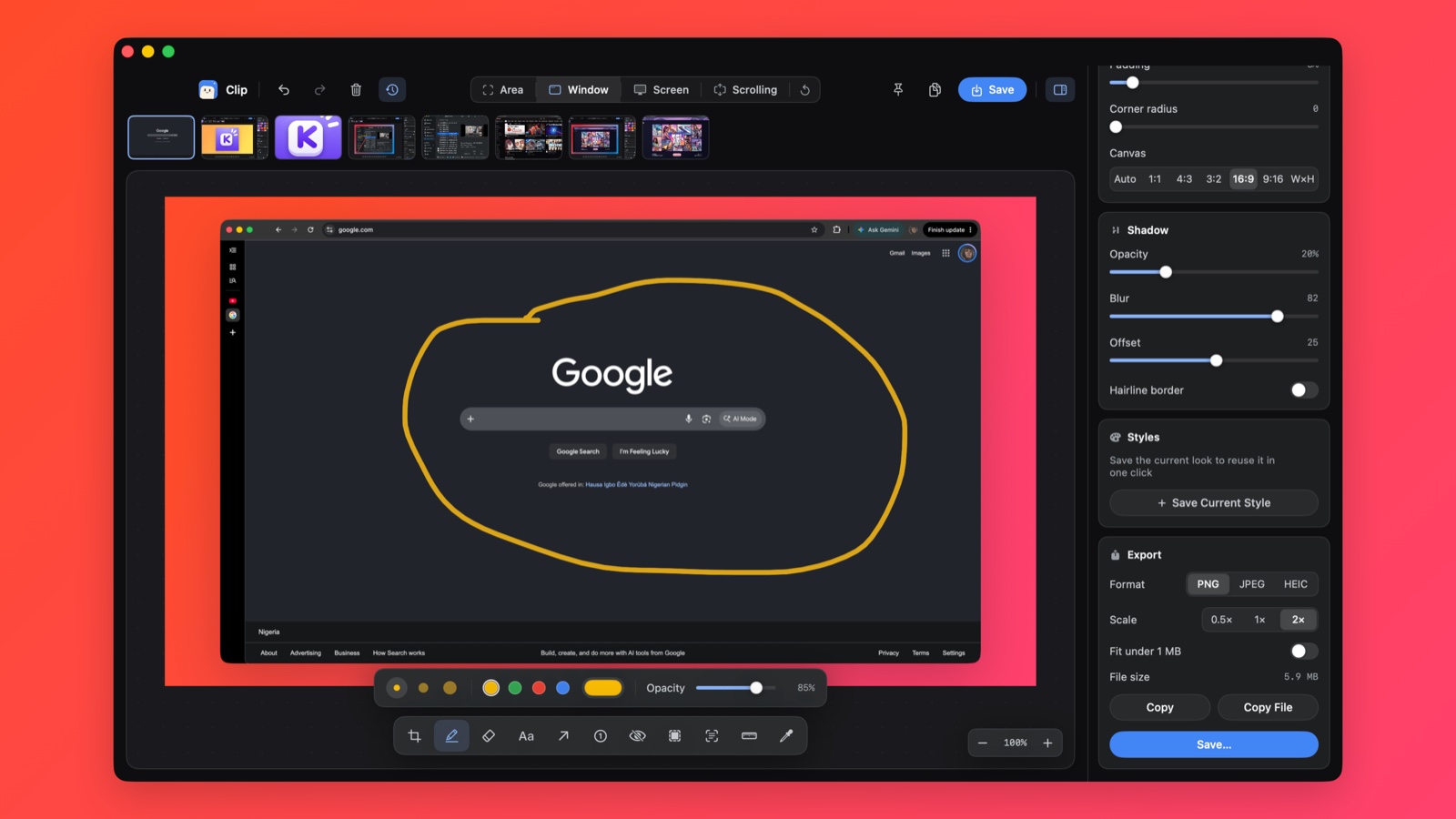
Task: Click the redo arrow
Action: pyautogui.click(x=319, y=90)
